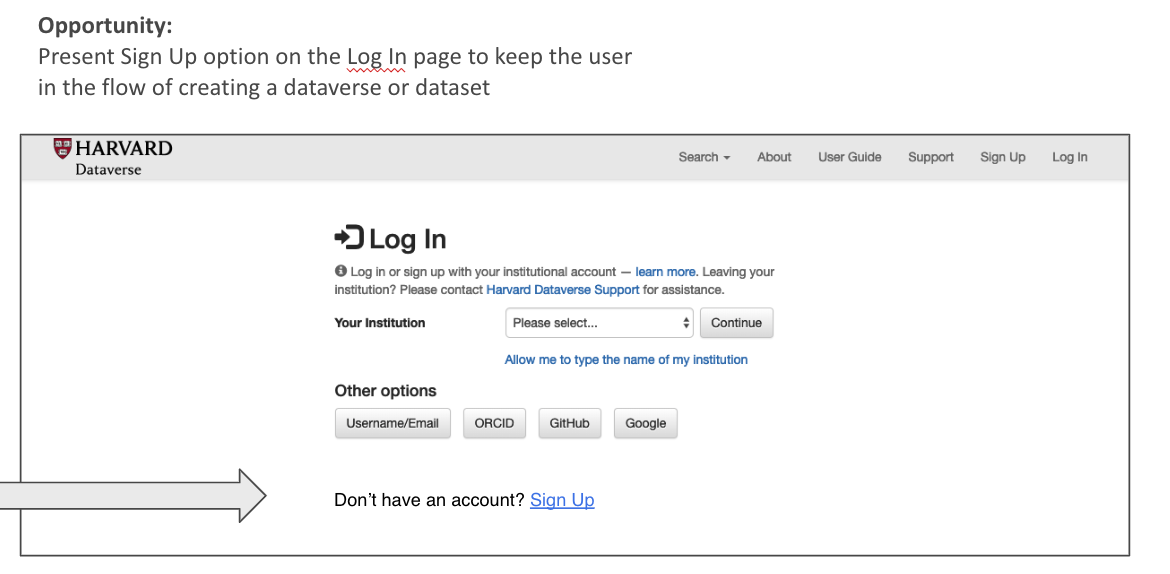
Task: Click the Harvard Dataverse shield logo
Action: pyautogui.click(x=62, y=149)
